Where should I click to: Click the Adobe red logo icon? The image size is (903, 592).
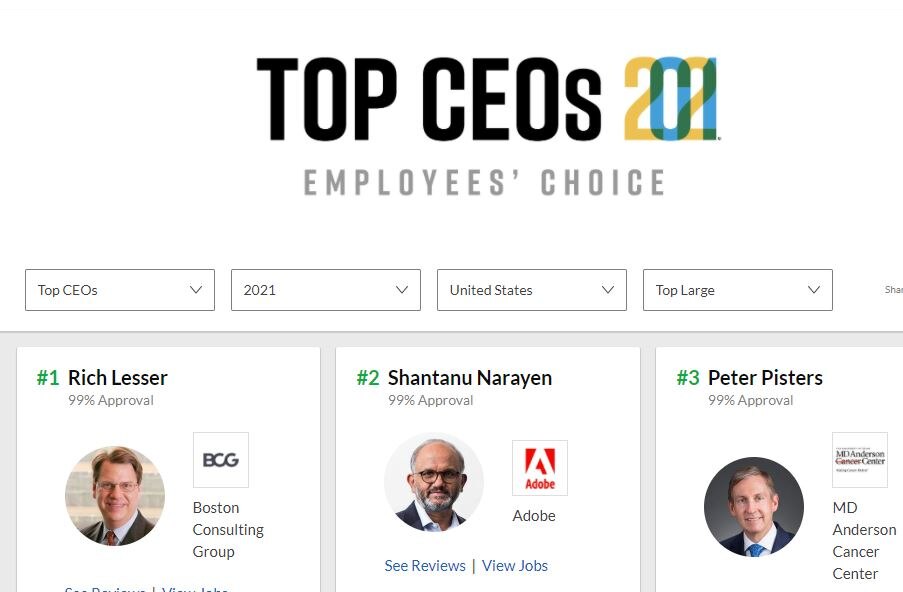[x=539, y=466]
